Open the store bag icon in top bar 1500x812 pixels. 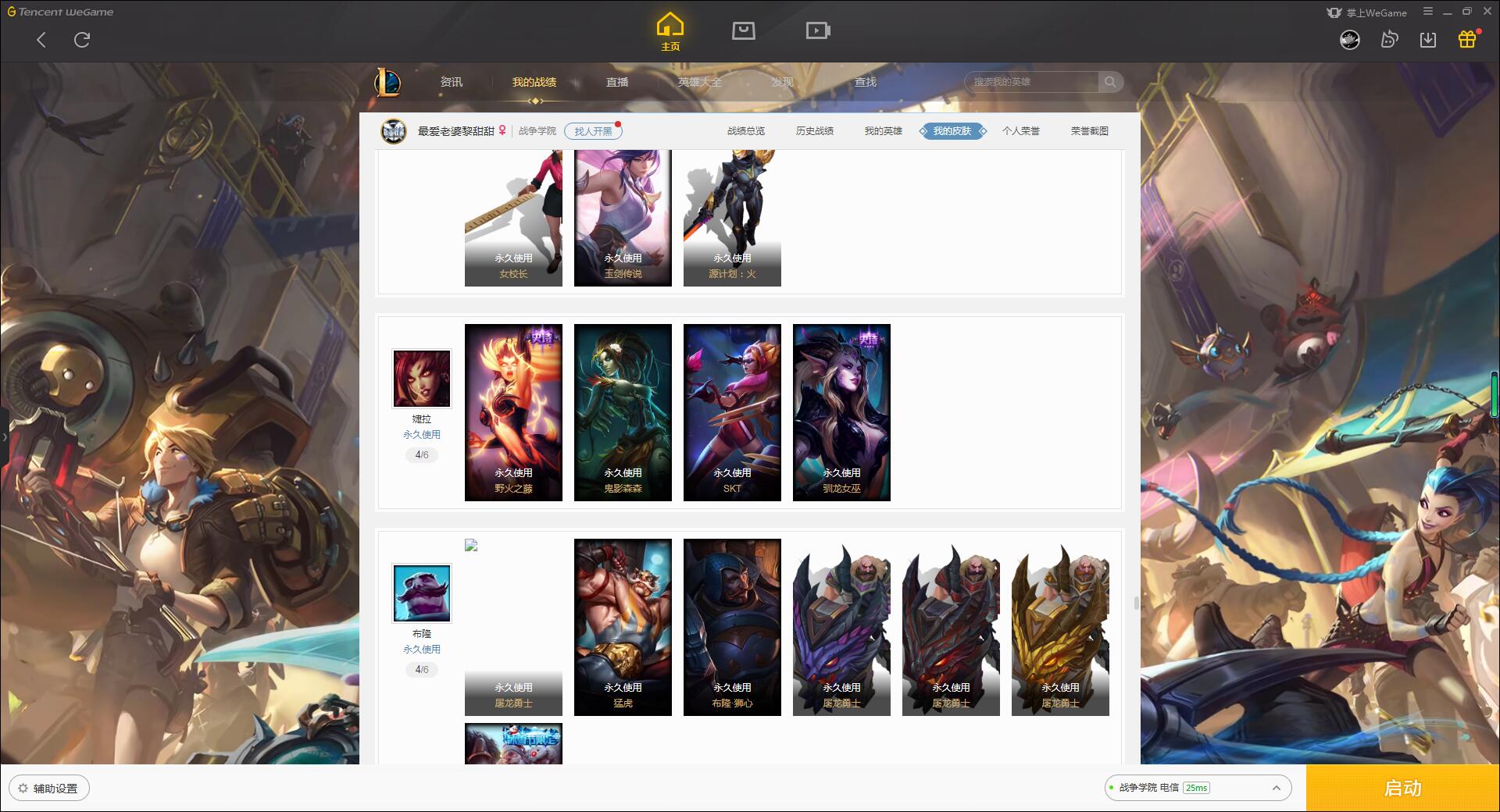click(x=744, y=31)
